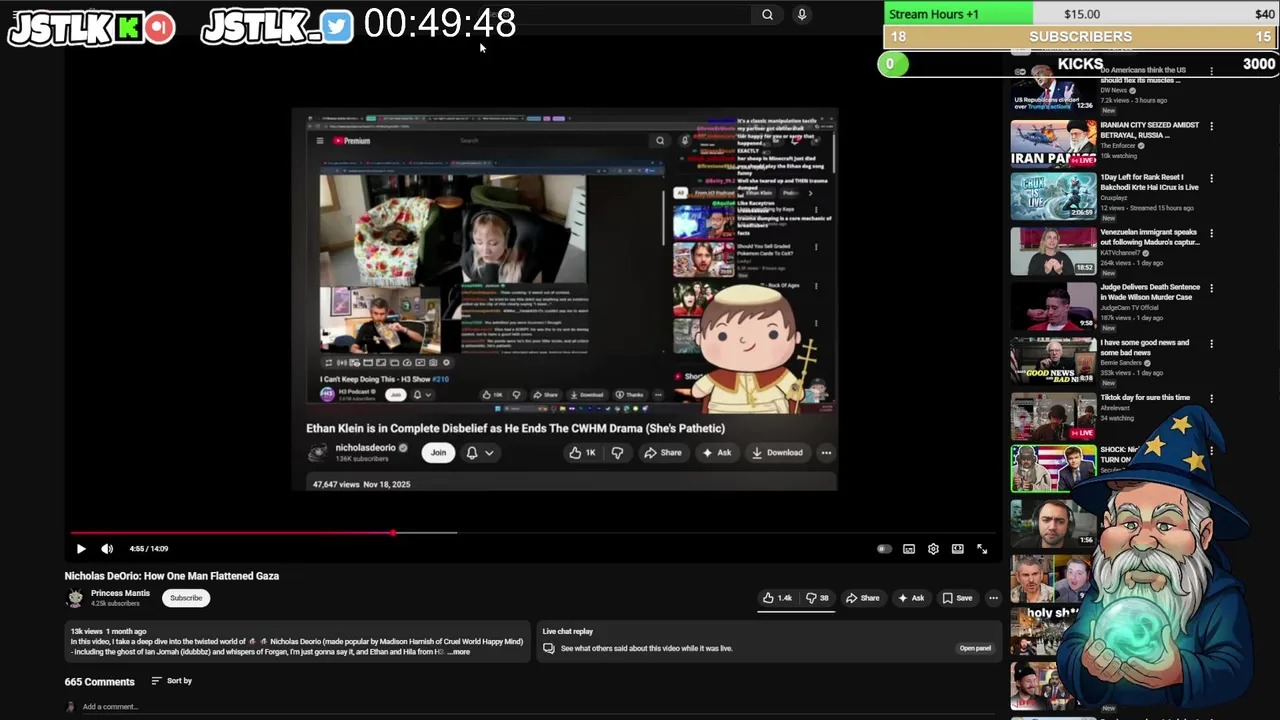Image resolution: width=1280 pixels, height=720 pixels.
Task: Click Download in the embedded Ethan Klein video
Action: click(x=777, y=453)
